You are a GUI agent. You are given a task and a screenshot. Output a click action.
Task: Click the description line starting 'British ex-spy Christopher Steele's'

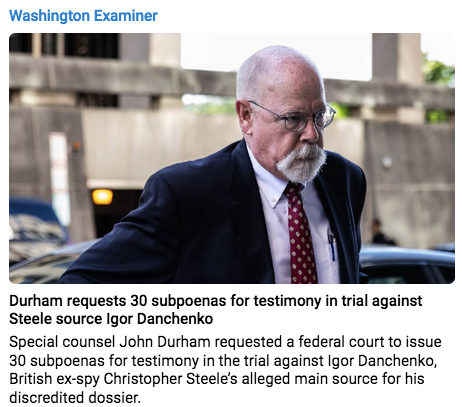coord(217,379)
